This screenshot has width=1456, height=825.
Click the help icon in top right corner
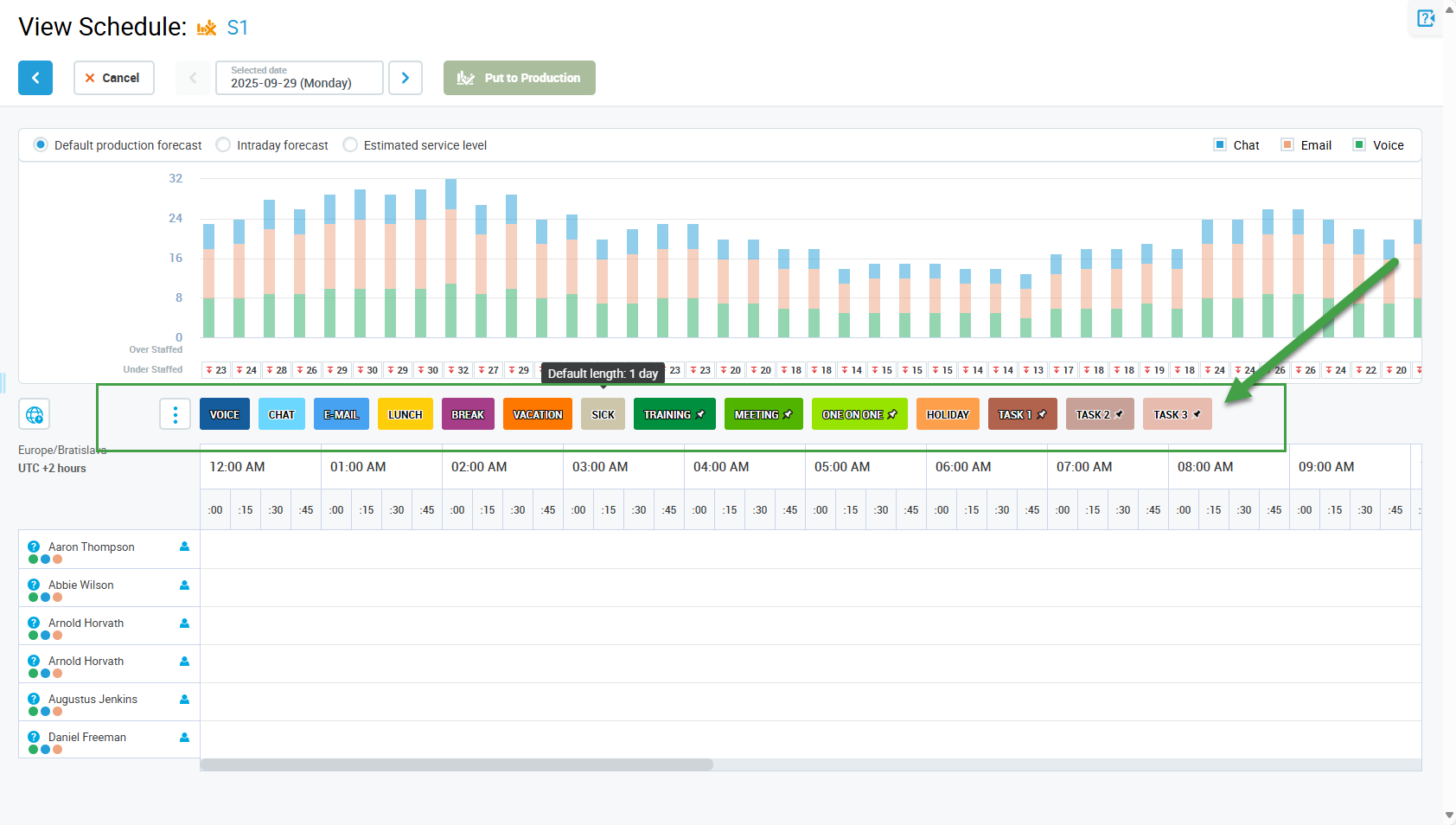tap(1426, 18)
